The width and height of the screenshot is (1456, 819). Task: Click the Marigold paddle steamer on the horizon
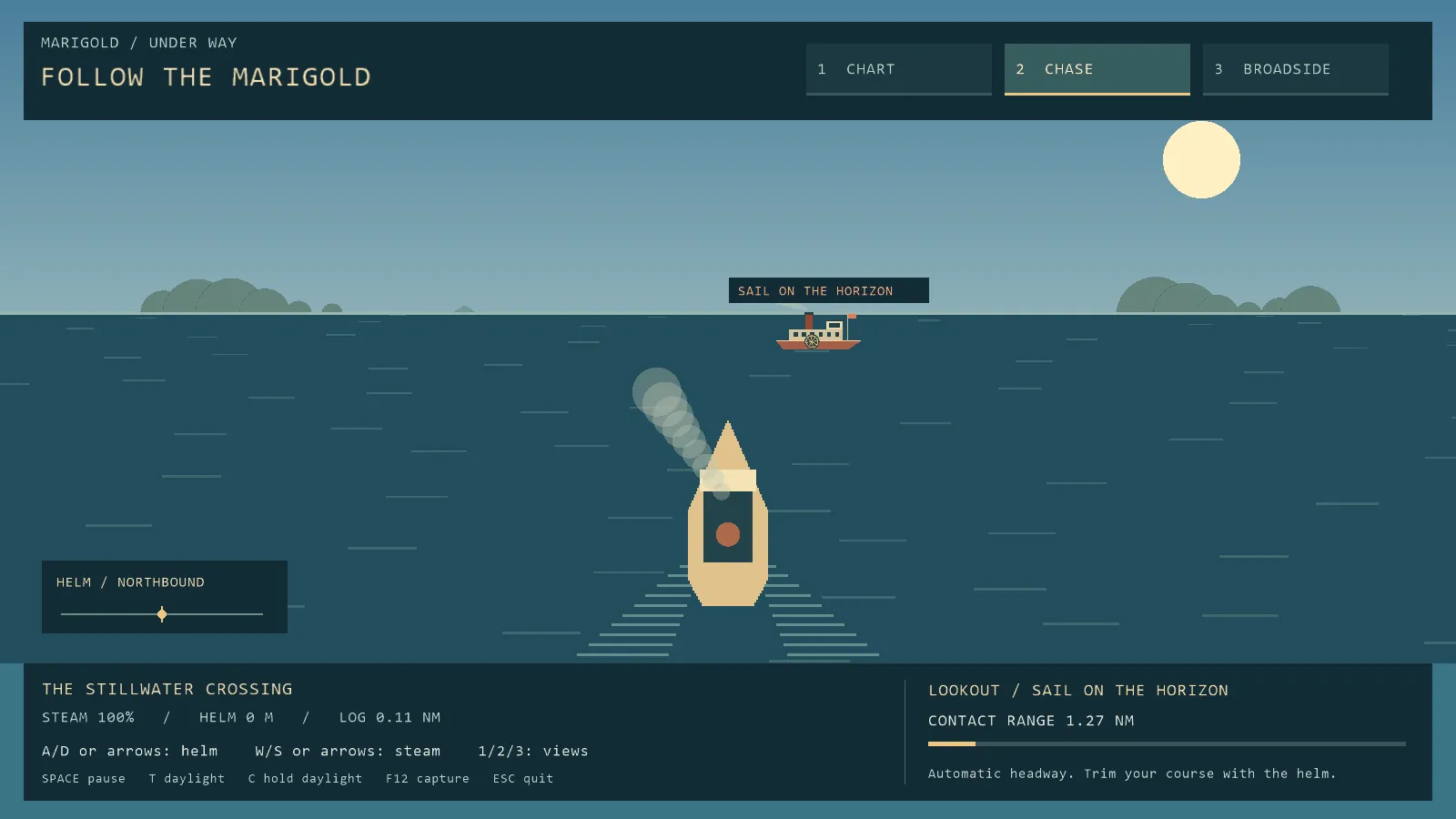818,332
